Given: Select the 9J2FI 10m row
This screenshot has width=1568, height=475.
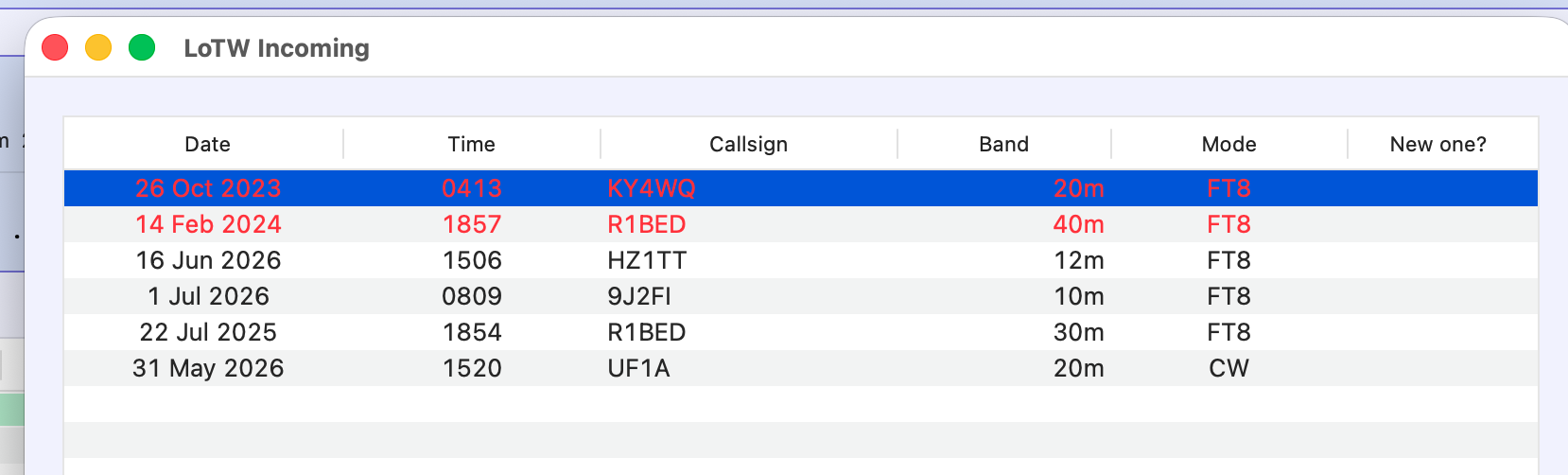Looking at the screenshot, I should (801, 296).
